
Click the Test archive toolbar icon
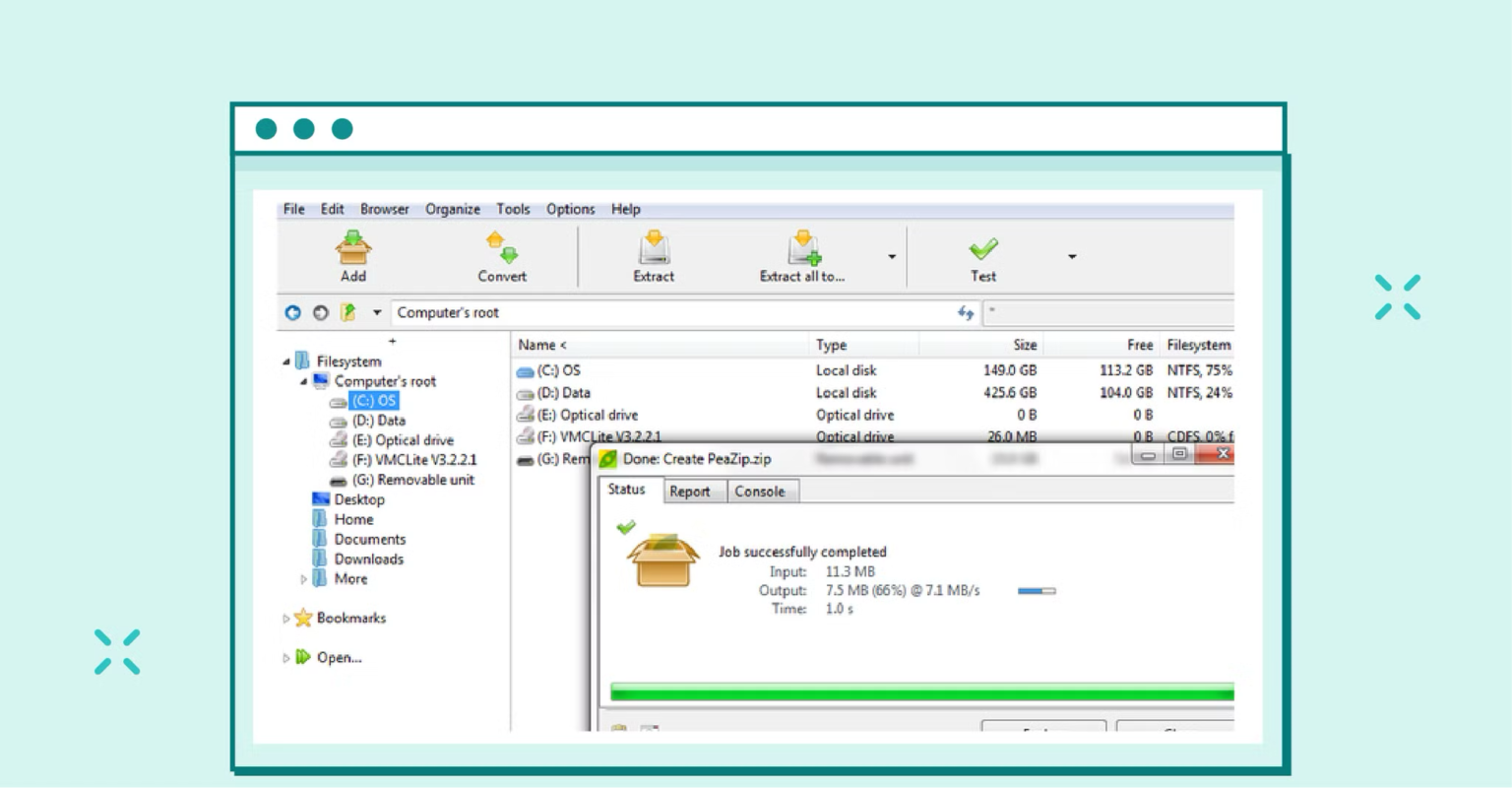pyautogui.click(x=981, y=248)
